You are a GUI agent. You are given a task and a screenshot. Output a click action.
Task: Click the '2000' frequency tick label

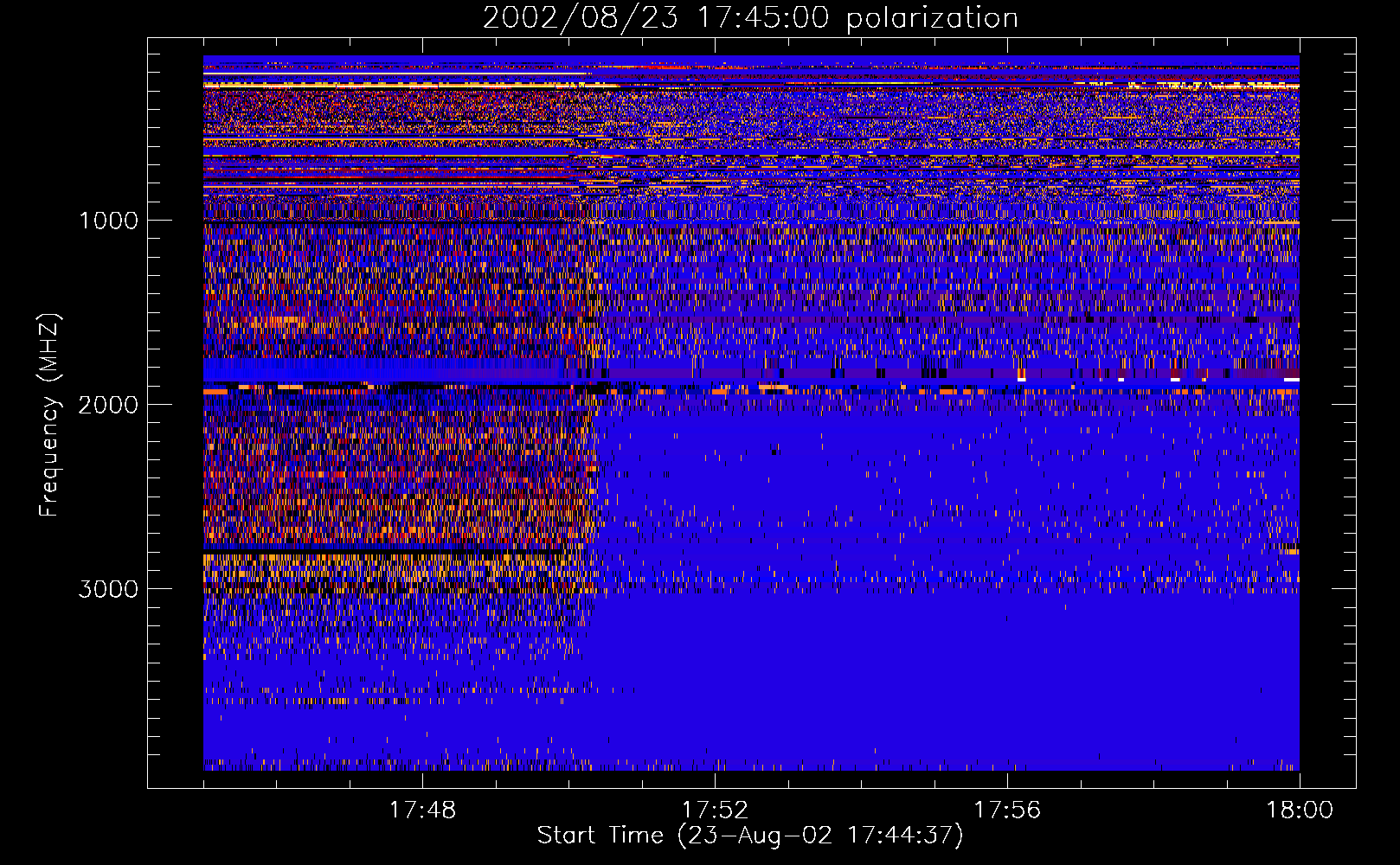pos(108,405)
